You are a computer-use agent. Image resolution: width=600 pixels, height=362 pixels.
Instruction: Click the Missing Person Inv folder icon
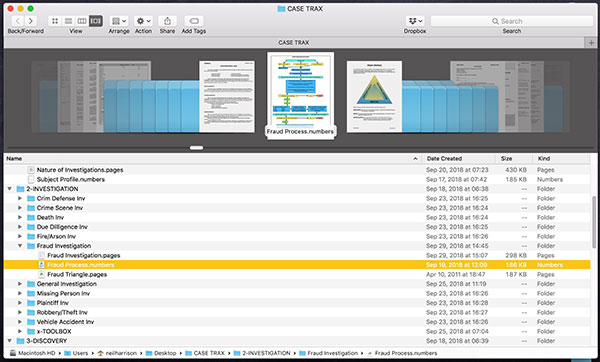[31, 294]
